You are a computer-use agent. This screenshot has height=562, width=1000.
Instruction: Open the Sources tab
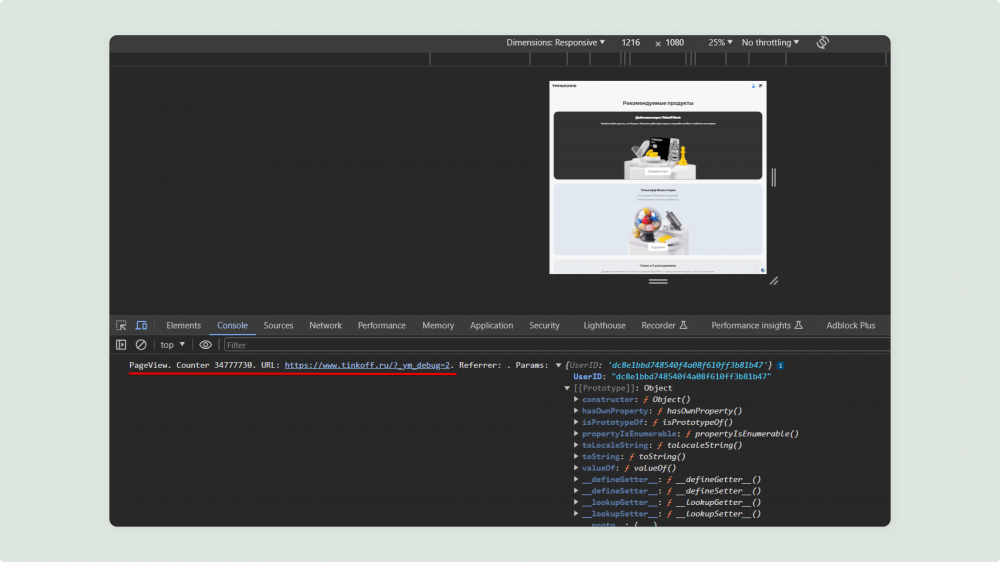(278, 325)
